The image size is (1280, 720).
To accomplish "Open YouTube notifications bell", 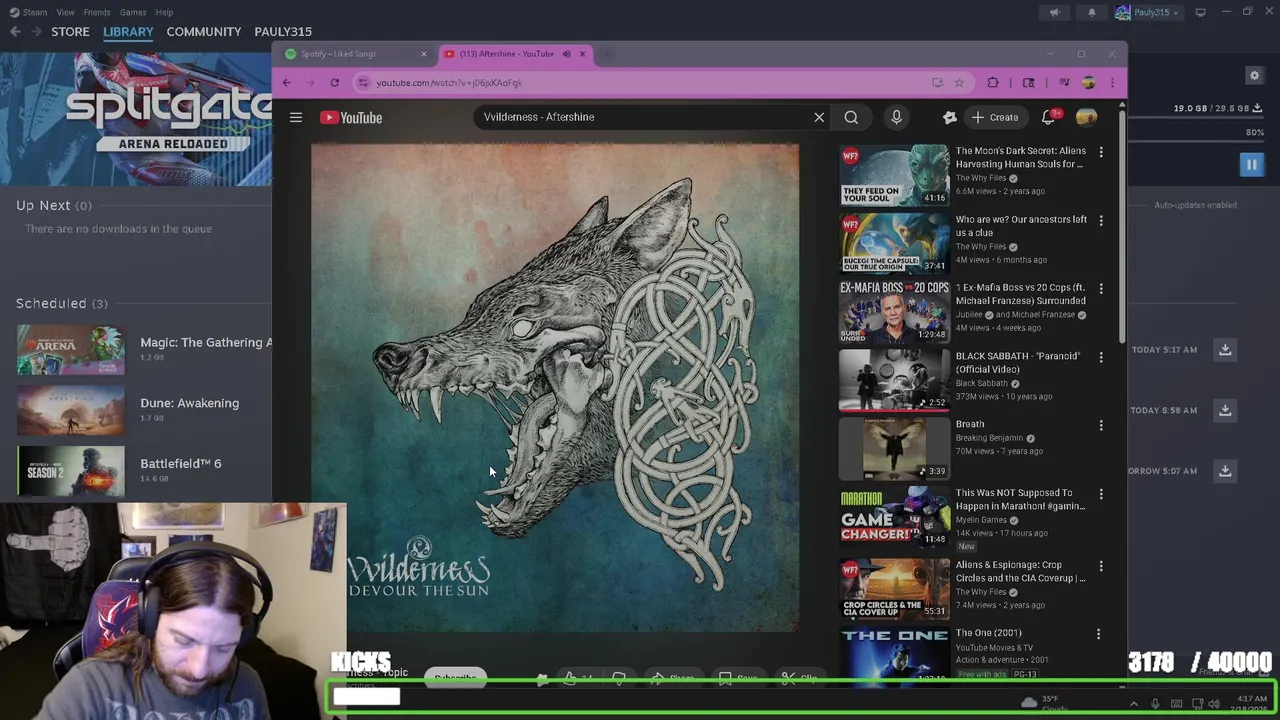I will (1048, 118).
